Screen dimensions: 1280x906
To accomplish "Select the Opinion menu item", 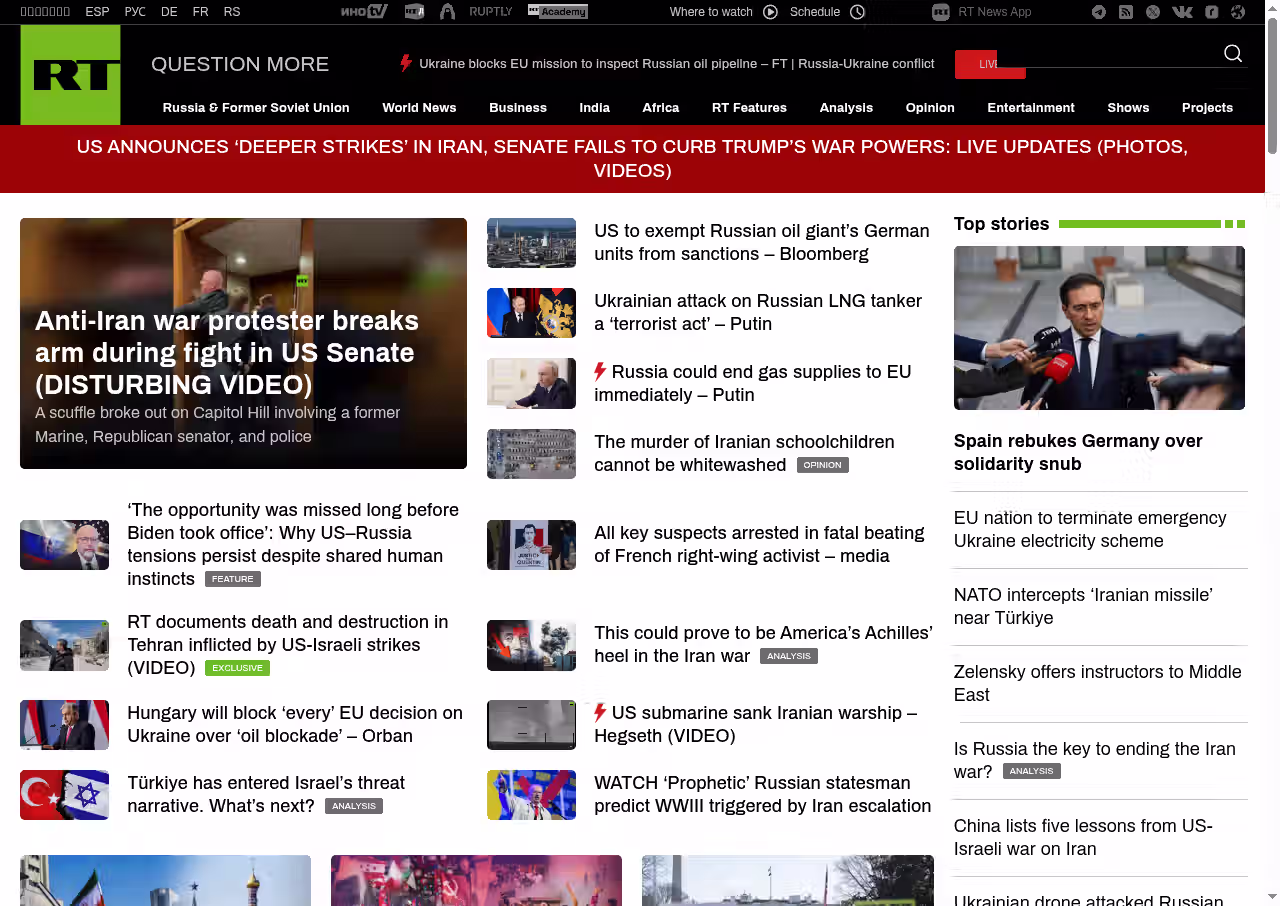I will pyautogui.click(x=930, y=108).
